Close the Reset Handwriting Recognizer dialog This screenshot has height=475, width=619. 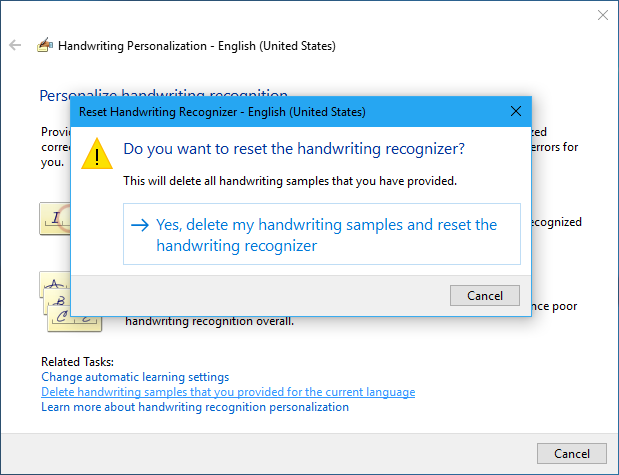click(516, 111)
